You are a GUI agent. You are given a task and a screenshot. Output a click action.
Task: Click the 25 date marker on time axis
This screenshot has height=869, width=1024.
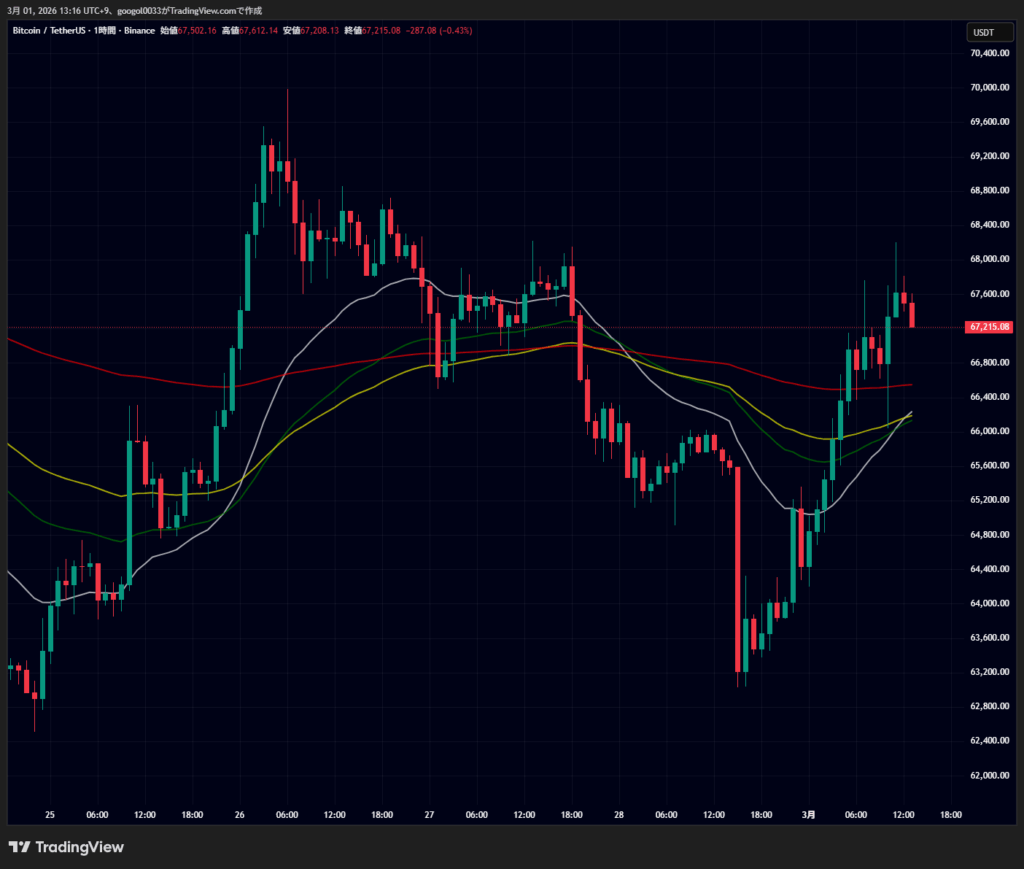(49, 815)
